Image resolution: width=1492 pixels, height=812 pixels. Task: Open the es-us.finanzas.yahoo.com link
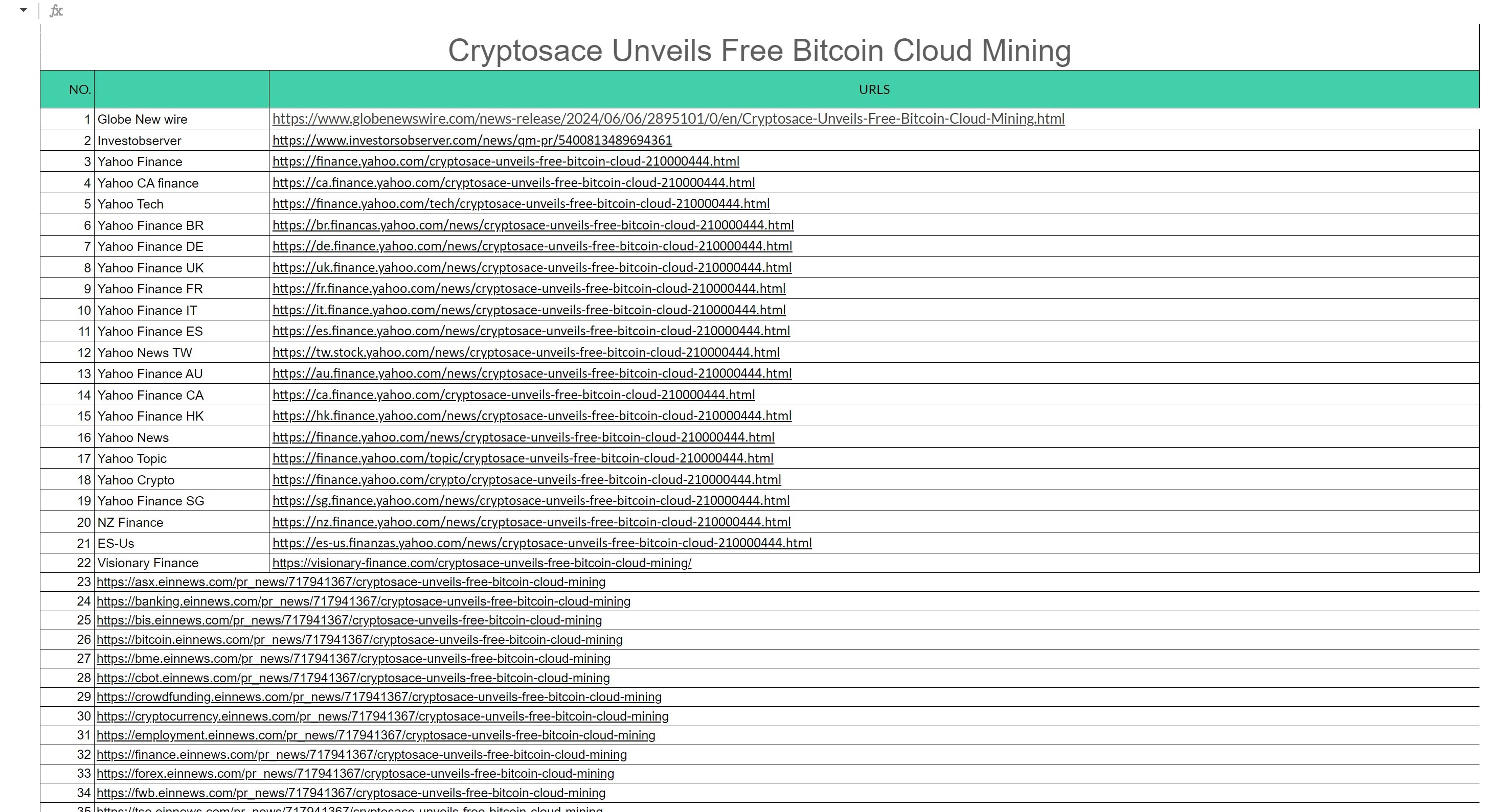click(541, 543)
